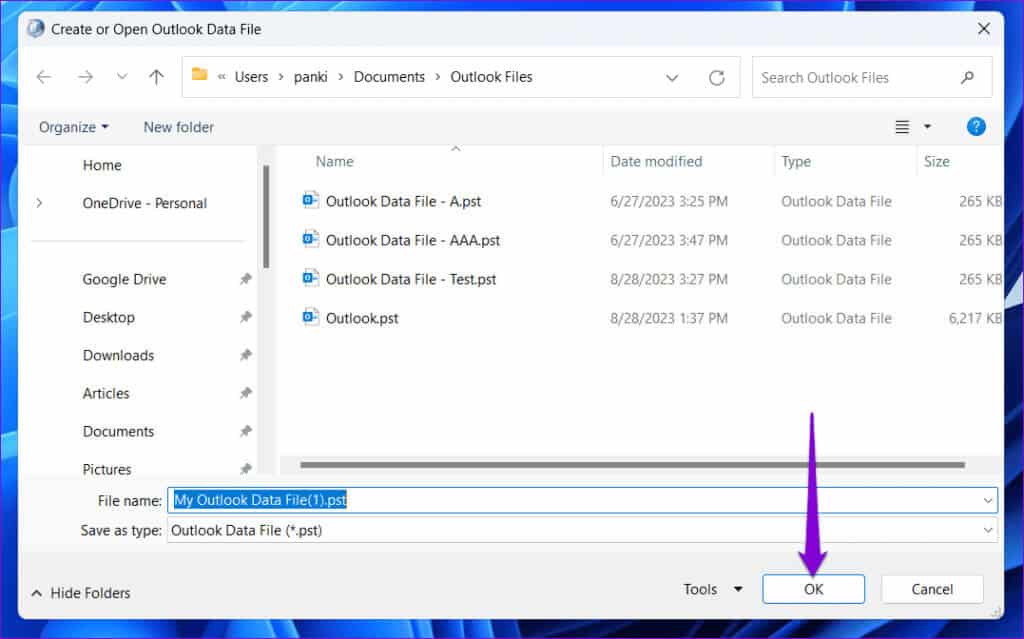Confirm with the OK button

(x=814, y=589)
